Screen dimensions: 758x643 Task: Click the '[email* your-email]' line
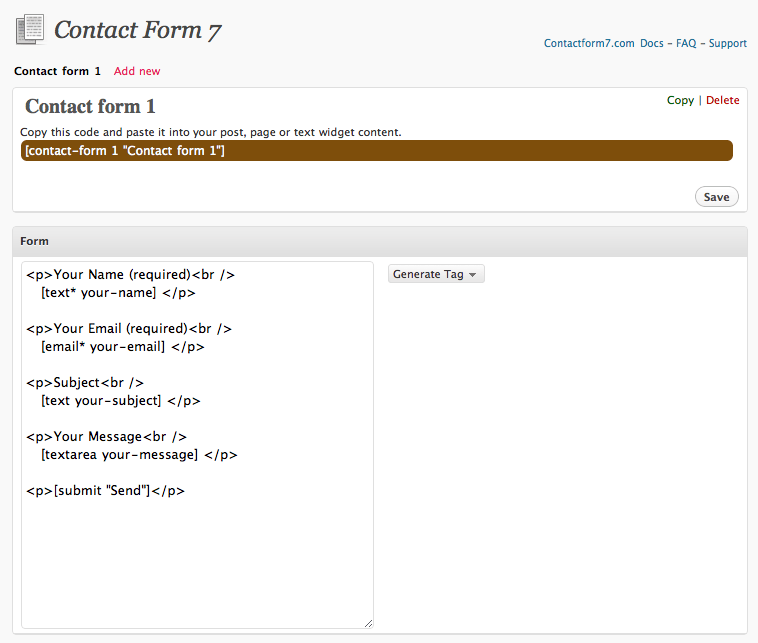(123, 347)
